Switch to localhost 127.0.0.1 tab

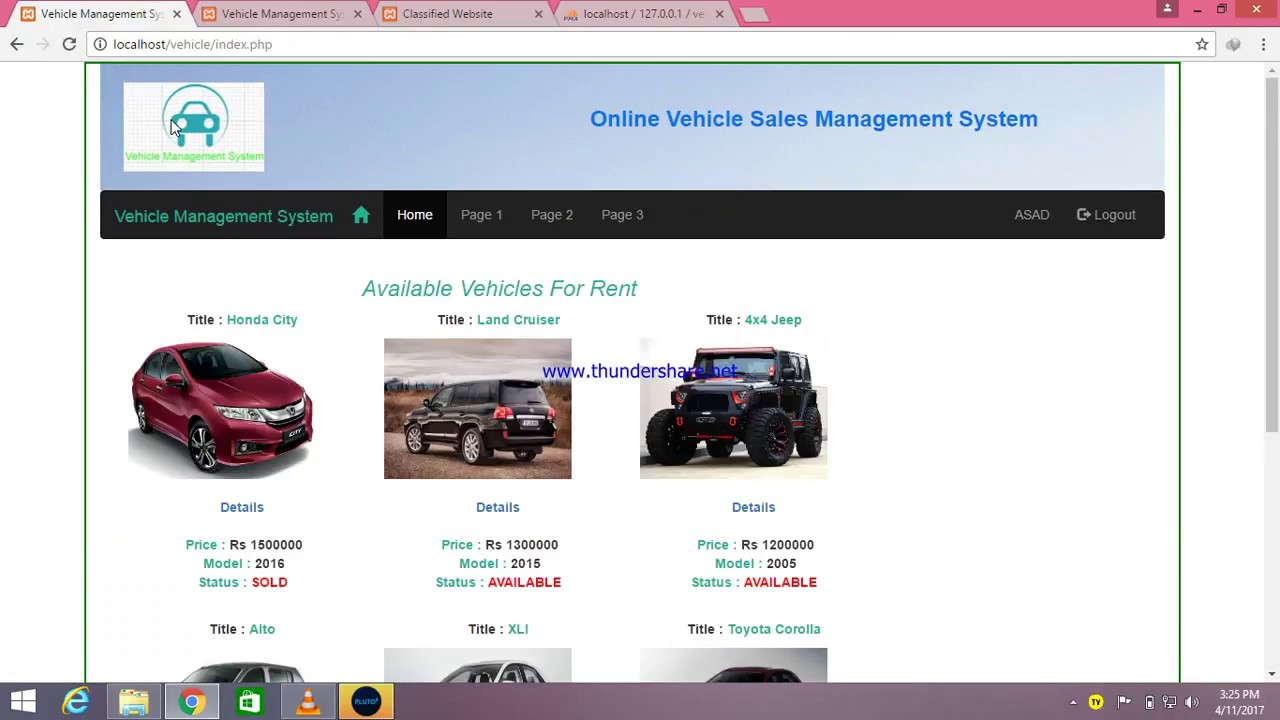pyautogui.click(x=642, y=14)
